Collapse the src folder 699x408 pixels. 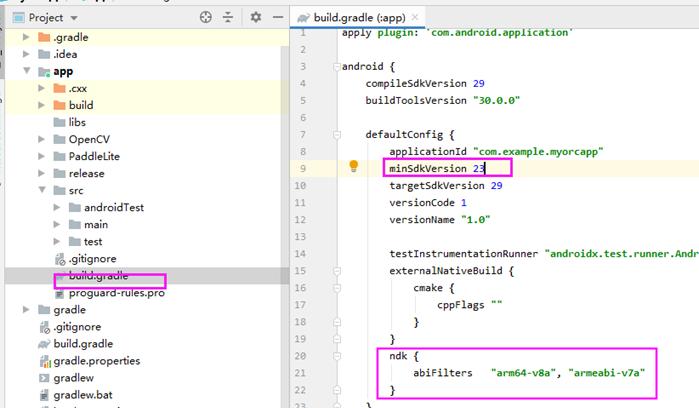tap(42, 190)
